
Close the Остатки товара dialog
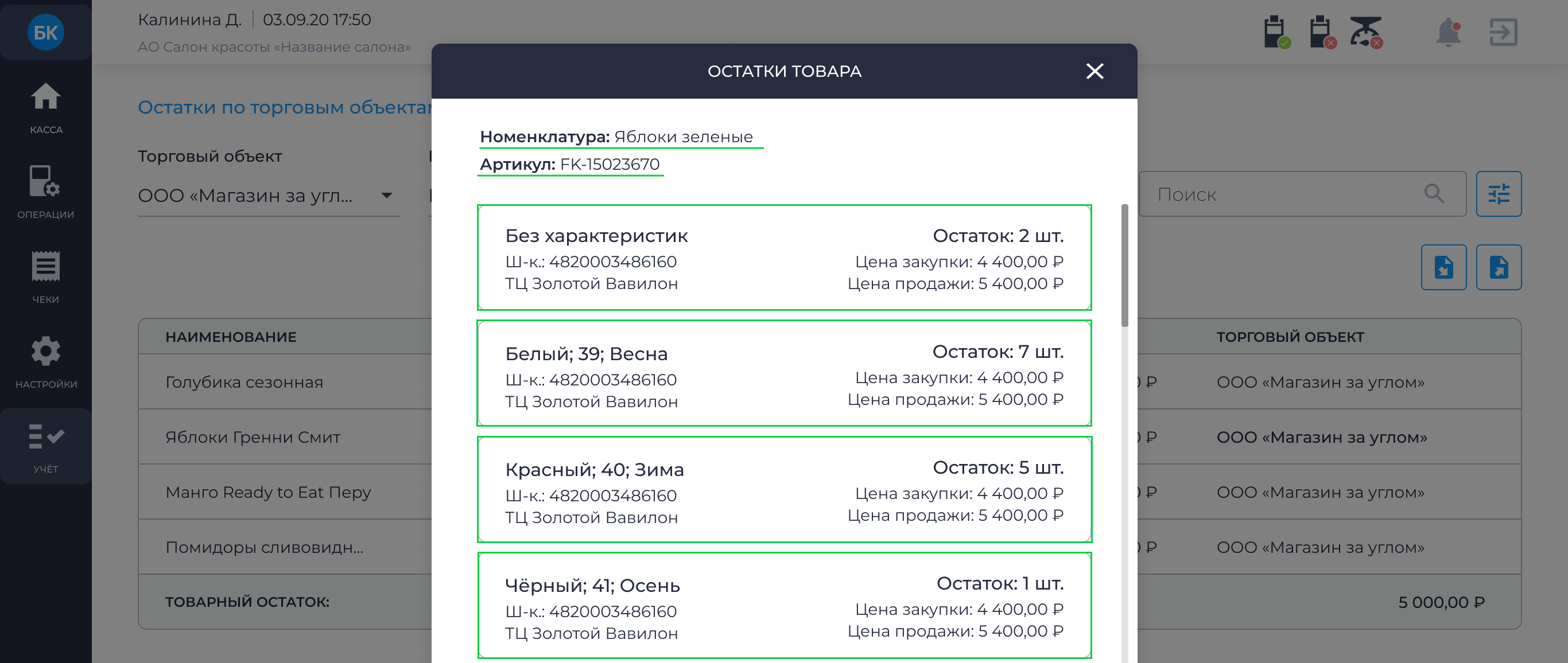coord(1095,71)
